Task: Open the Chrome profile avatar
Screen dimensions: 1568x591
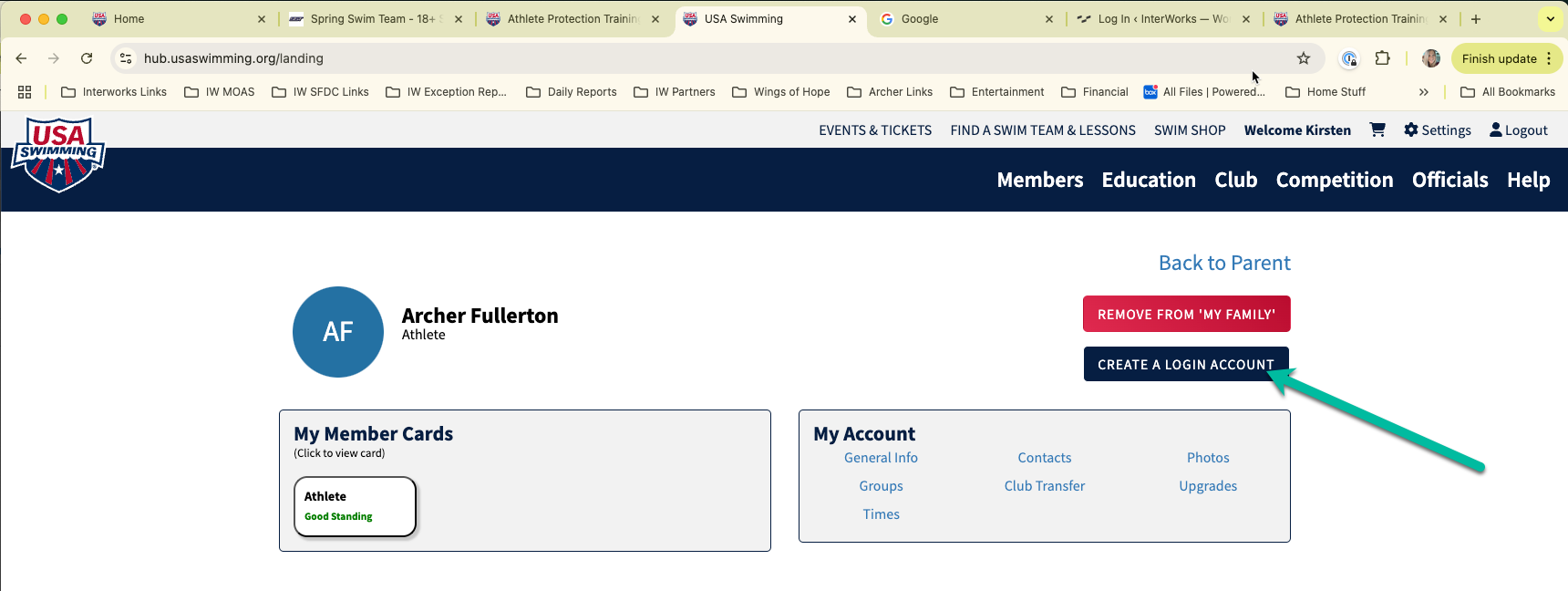Action: point(1430,58)
